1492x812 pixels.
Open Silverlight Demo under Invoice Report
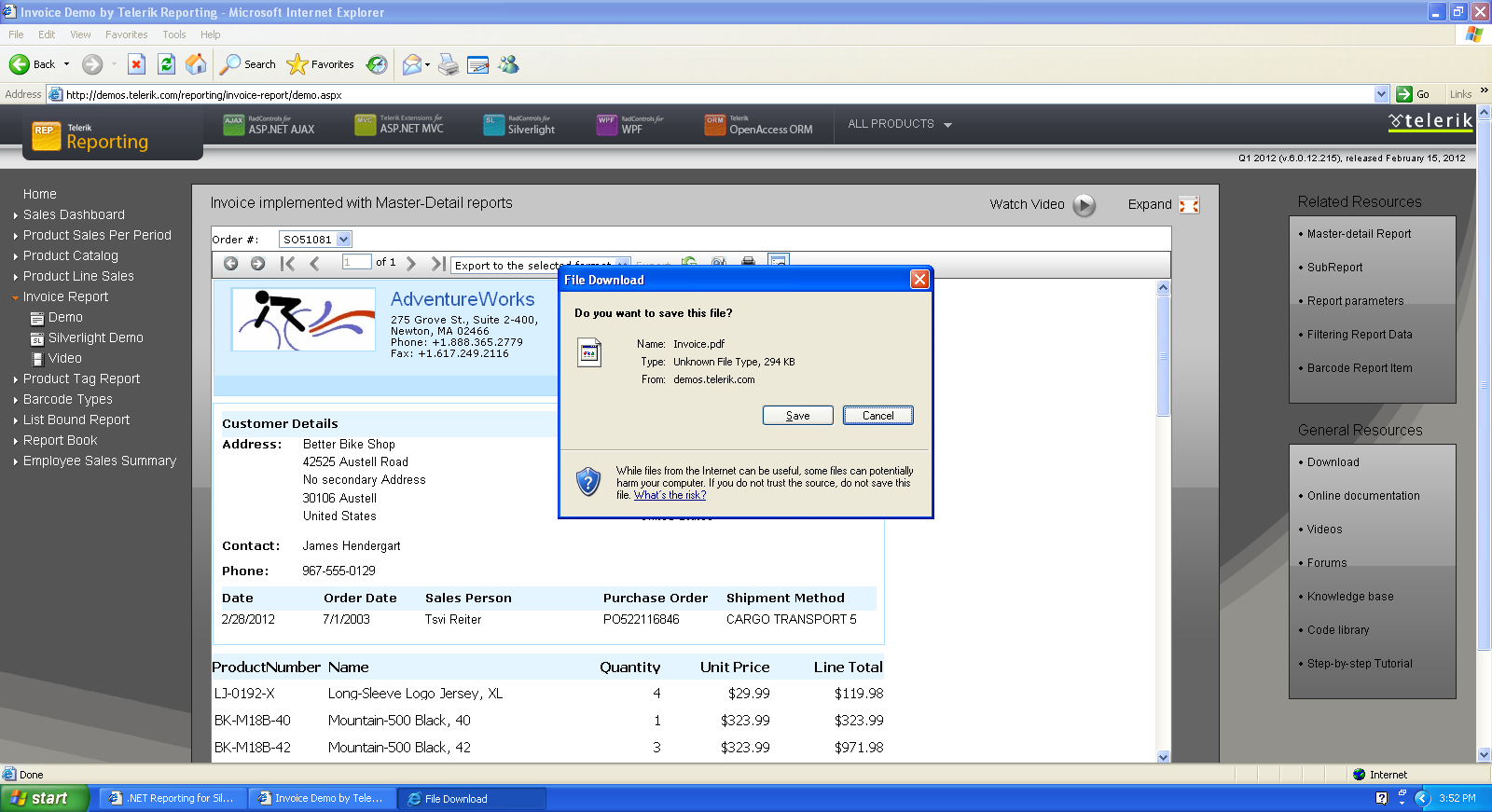(x=95, y=337)
